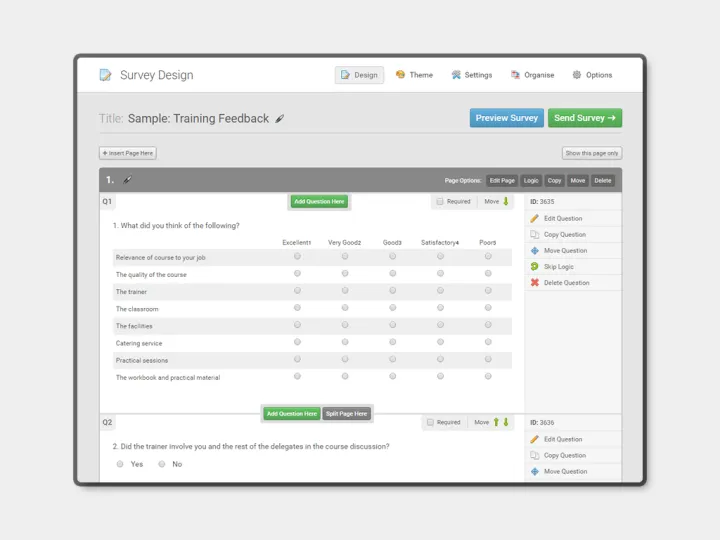Click the Q1 Copy Question pages icon

click(534, 235)
